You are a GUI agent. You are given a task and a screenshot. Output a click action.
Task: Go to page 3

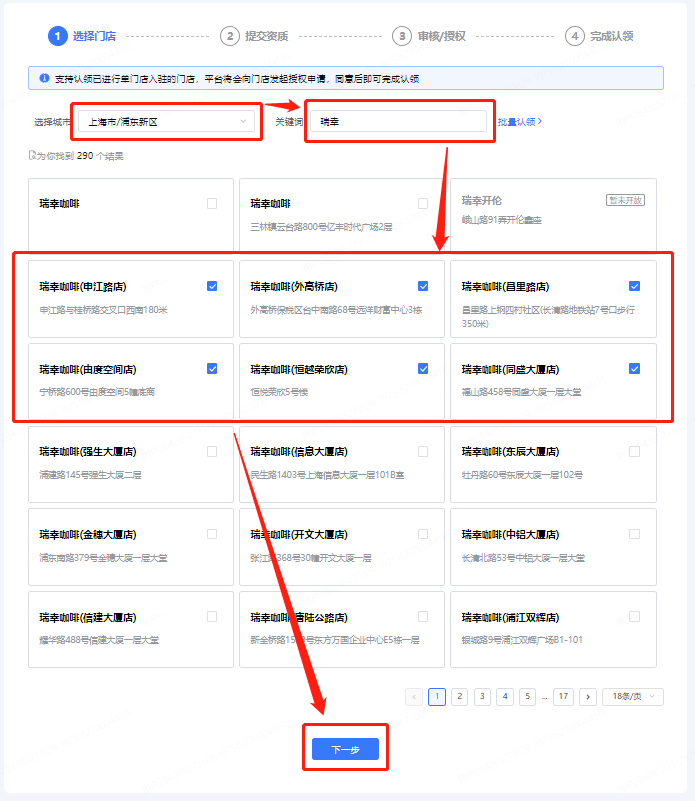pos(482,696)
